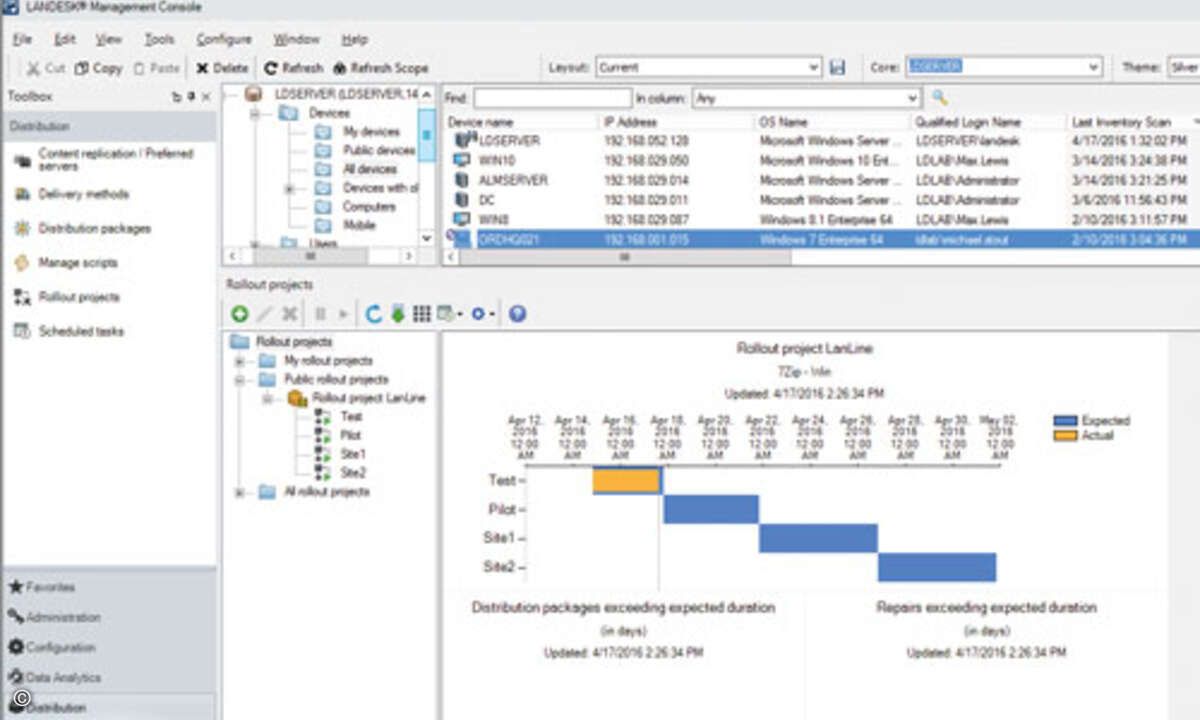Select All devices in the device tree
Viewport: 1200px width, 720px height.
click(x=370, y=169)
